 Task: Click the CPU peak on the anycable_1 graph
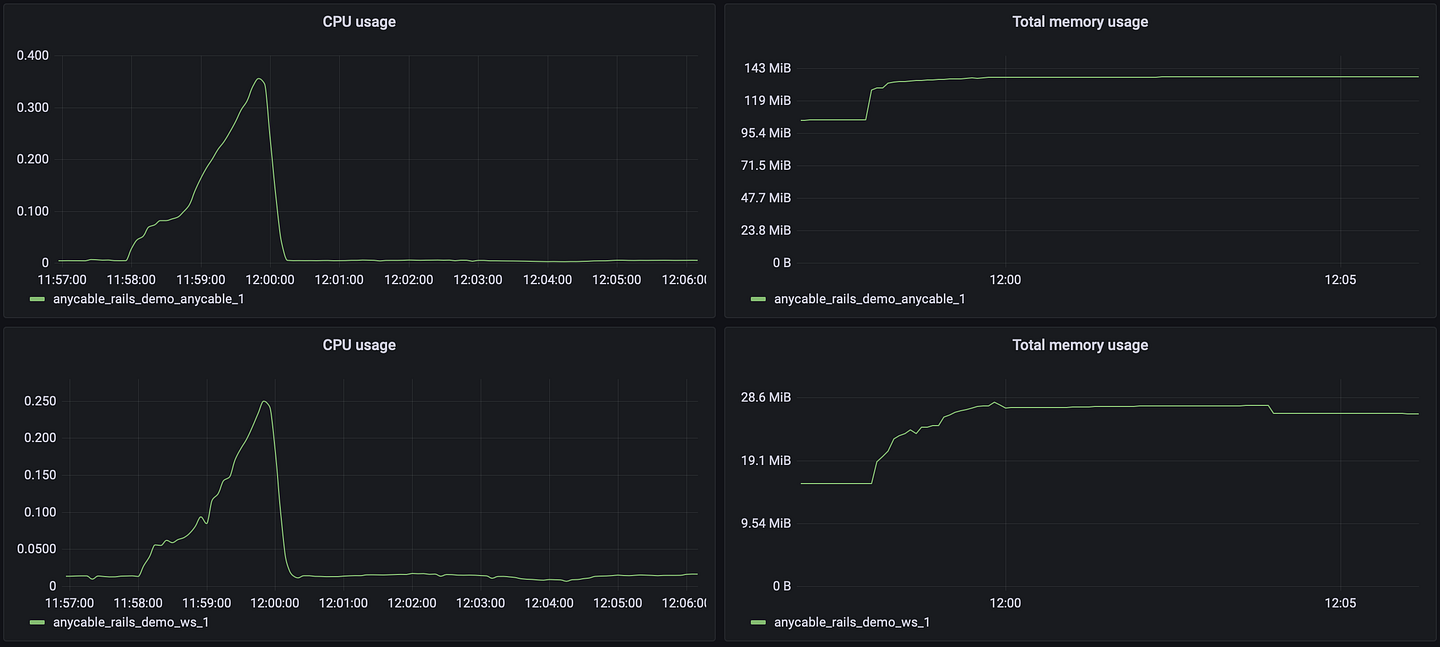click(259, 79)
